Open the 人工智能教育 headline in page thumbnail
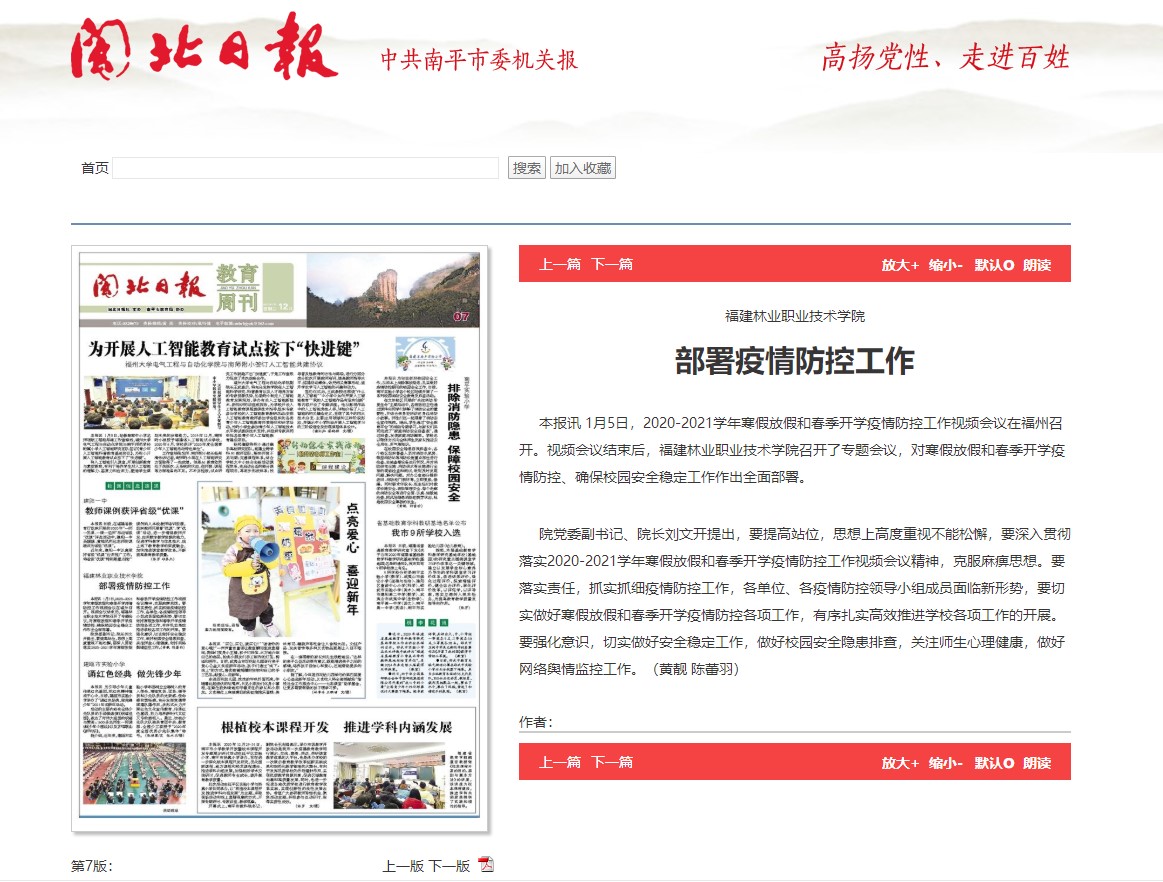 click(225, 349)
